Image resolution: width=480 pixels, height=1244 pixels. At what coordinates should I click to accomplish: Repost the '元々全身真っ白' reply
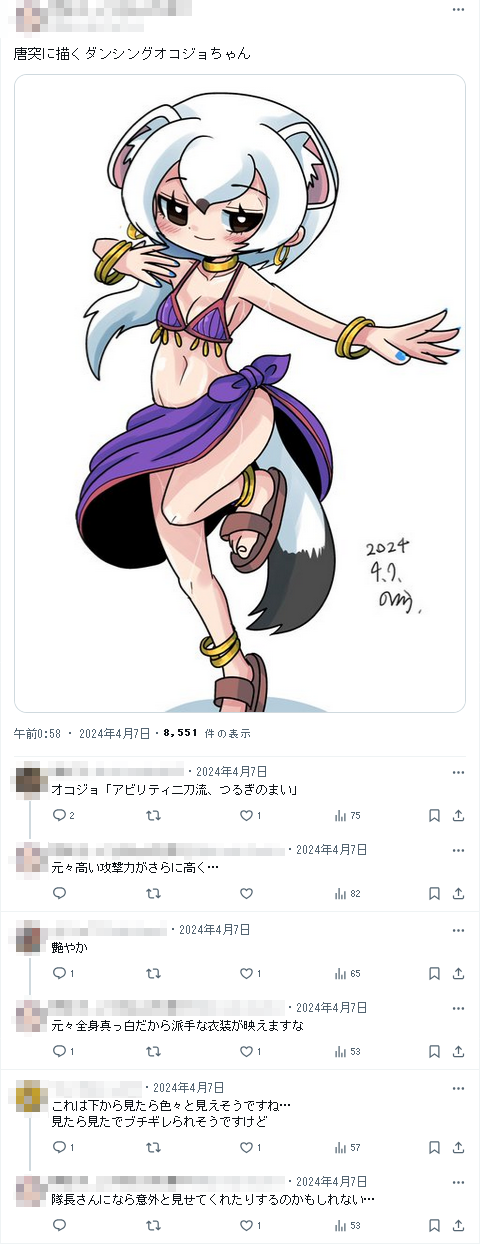(x=153, y=1051)
